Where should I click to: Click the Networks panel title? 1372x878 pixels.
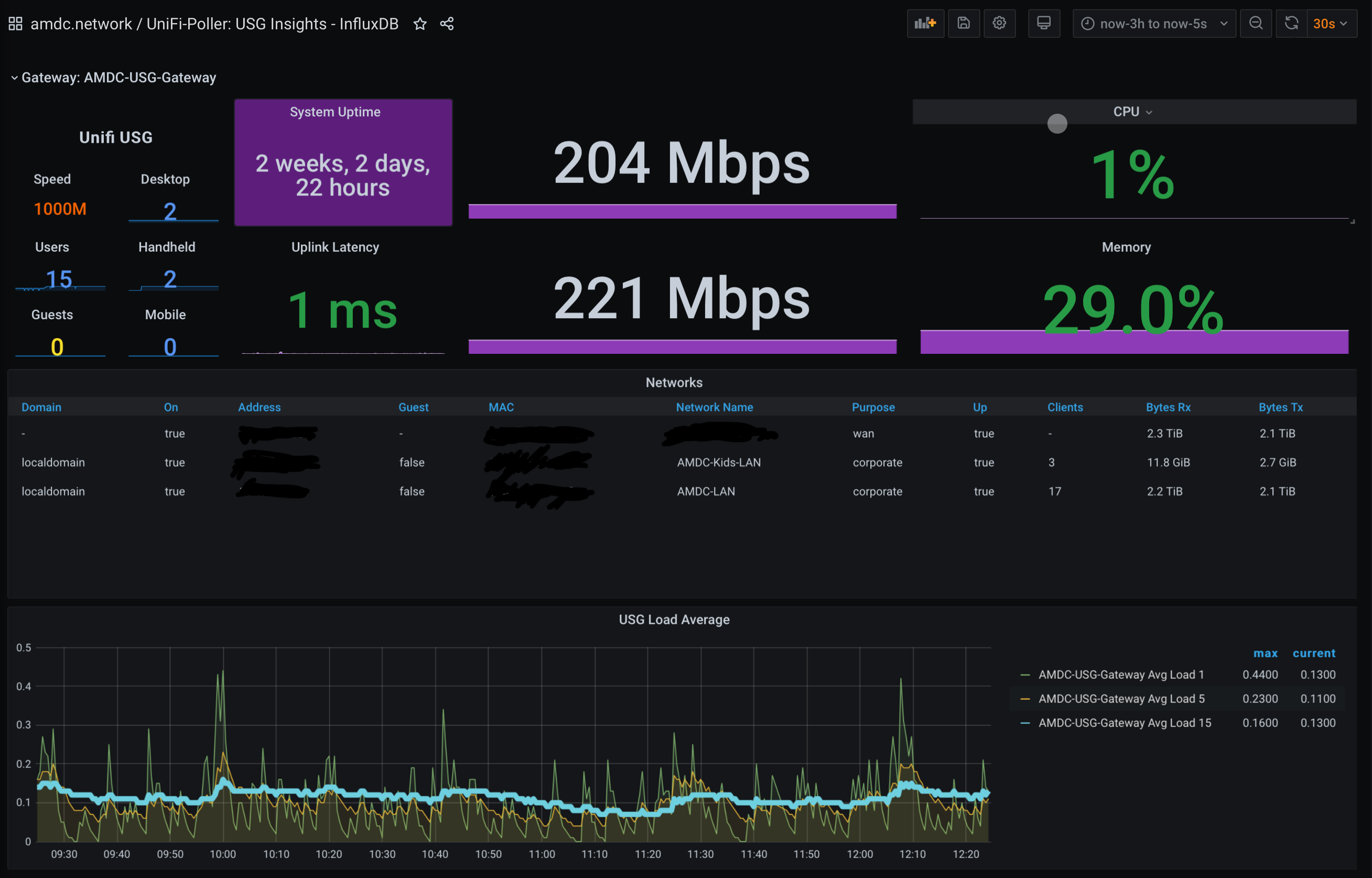coord(674,383)
